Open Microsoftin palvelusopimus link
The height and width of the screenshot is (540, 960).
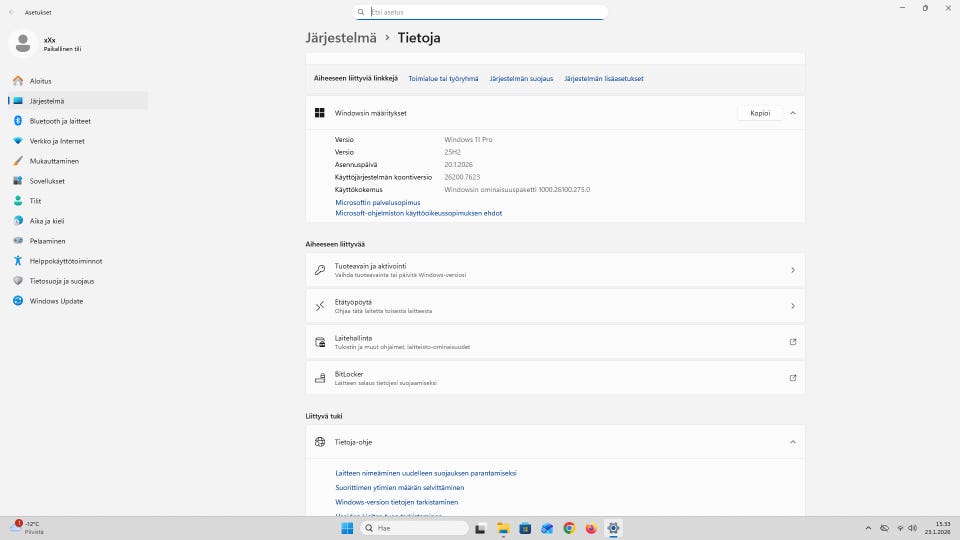[x=377, y=202]
